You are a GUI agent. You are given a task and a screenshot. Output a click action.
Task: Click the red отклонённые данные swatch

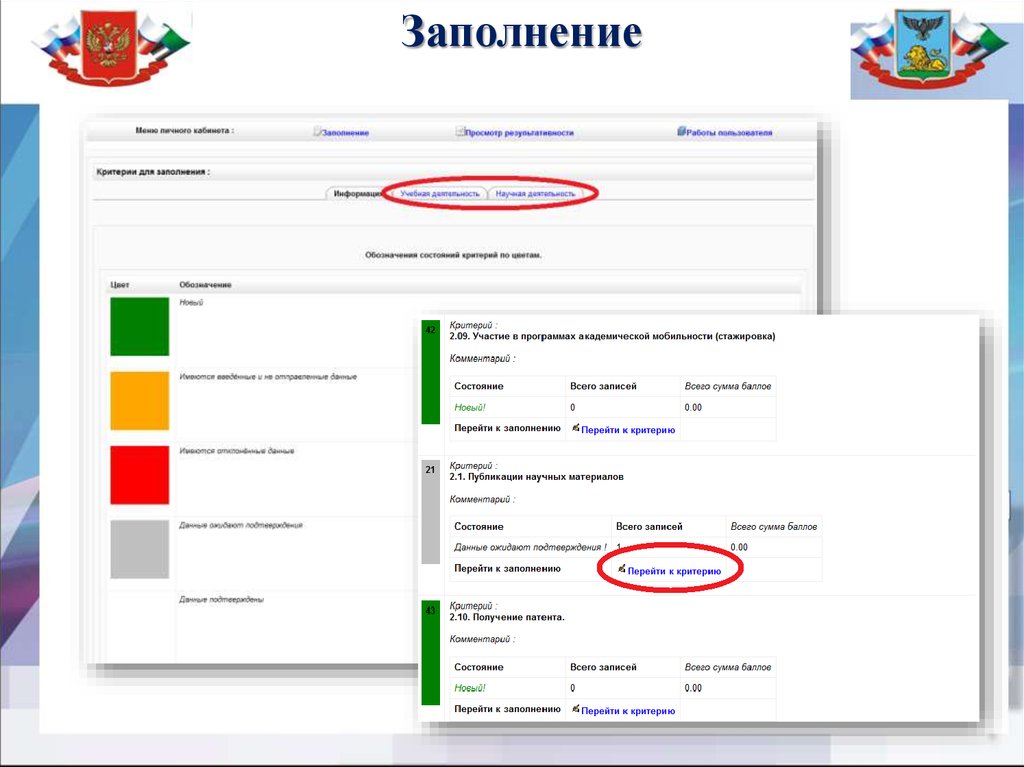139,475
